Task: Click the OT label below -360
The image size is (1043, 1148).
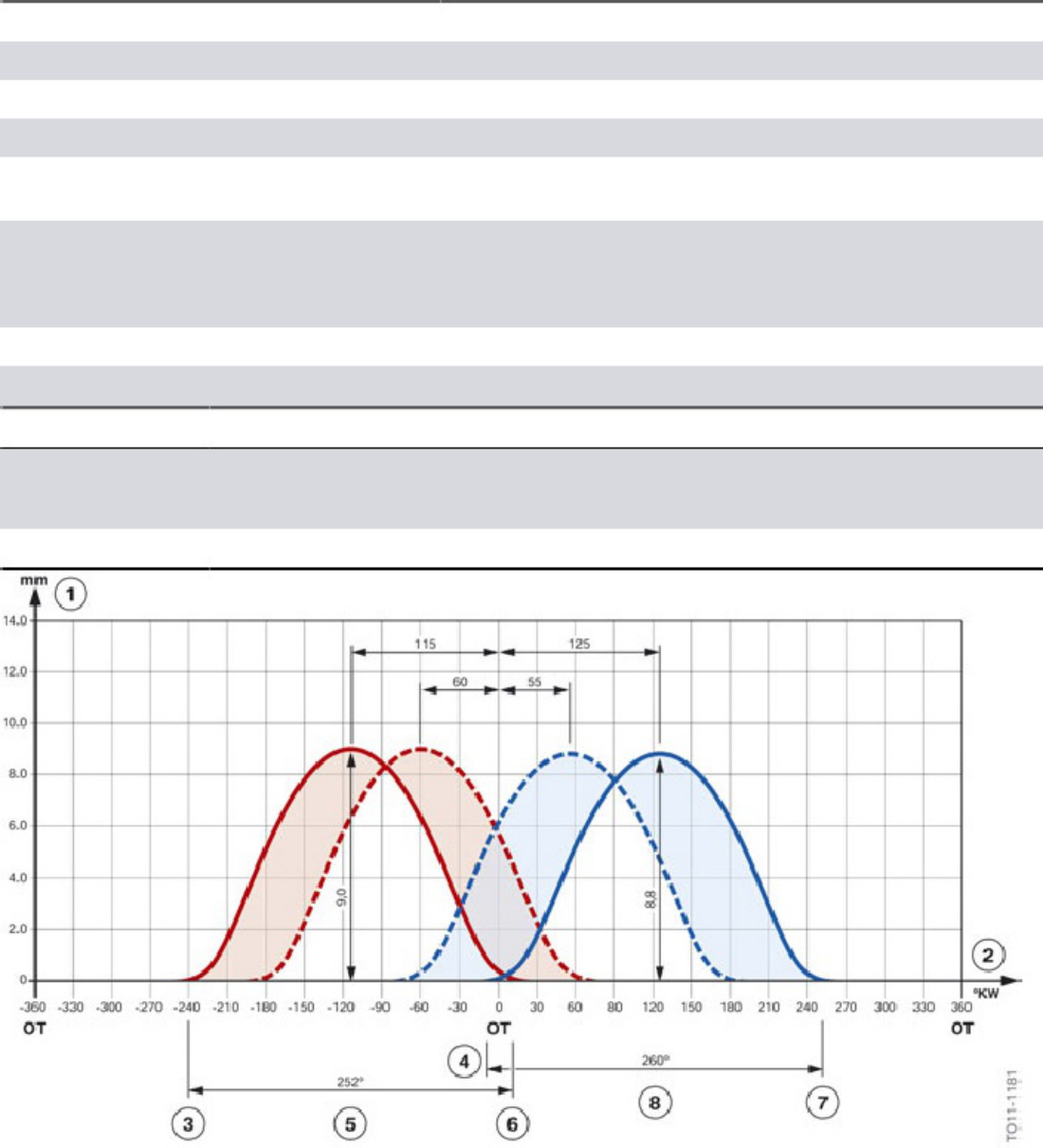Action: tap(34, 1028)
